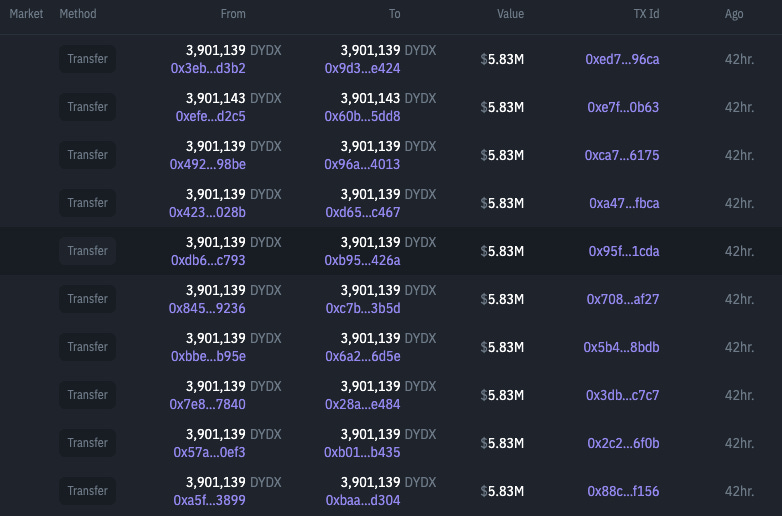Click the Market column header

point(26,14)
